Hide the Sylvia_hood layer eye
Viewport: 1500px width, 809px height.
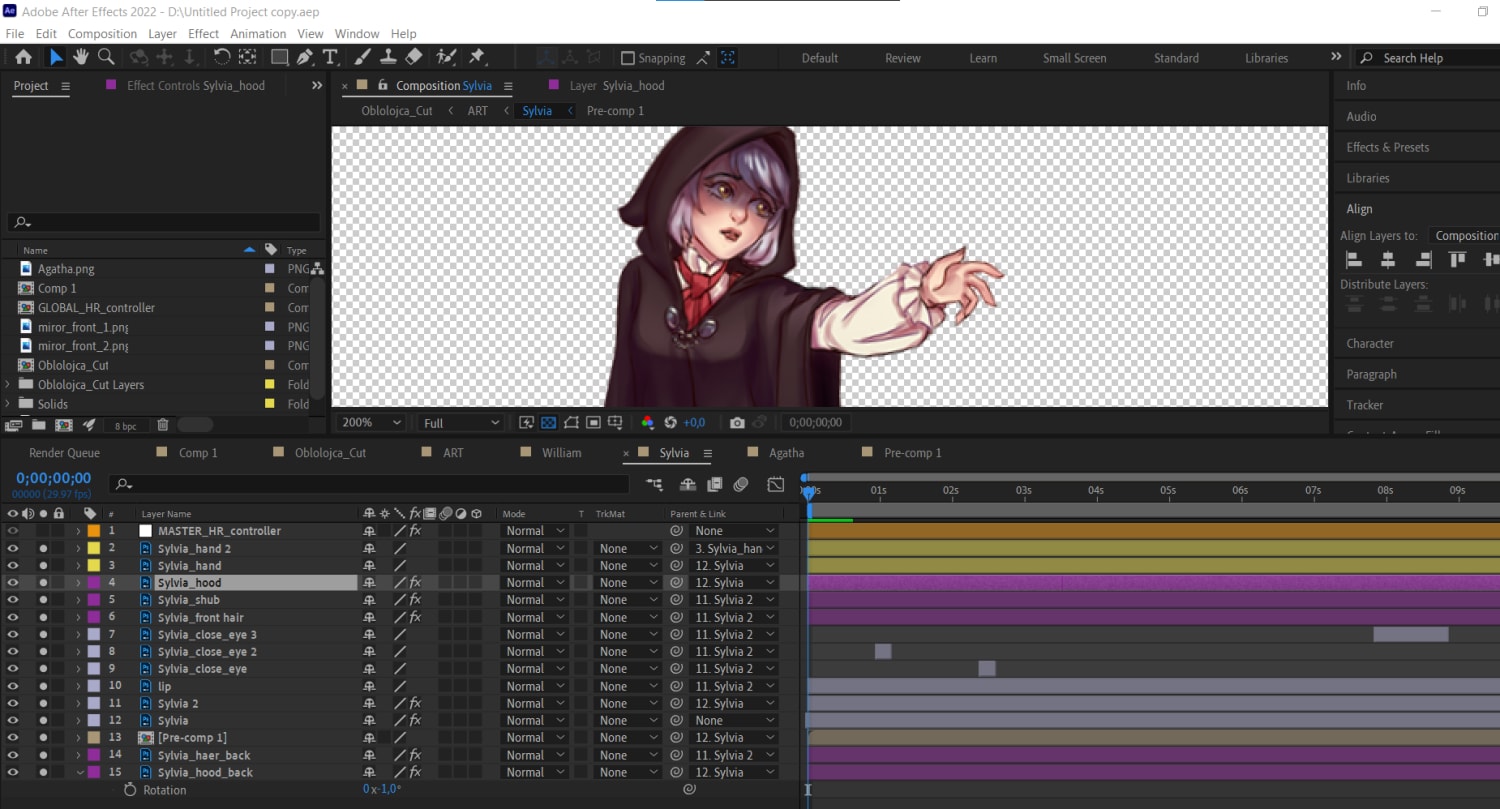13,583
